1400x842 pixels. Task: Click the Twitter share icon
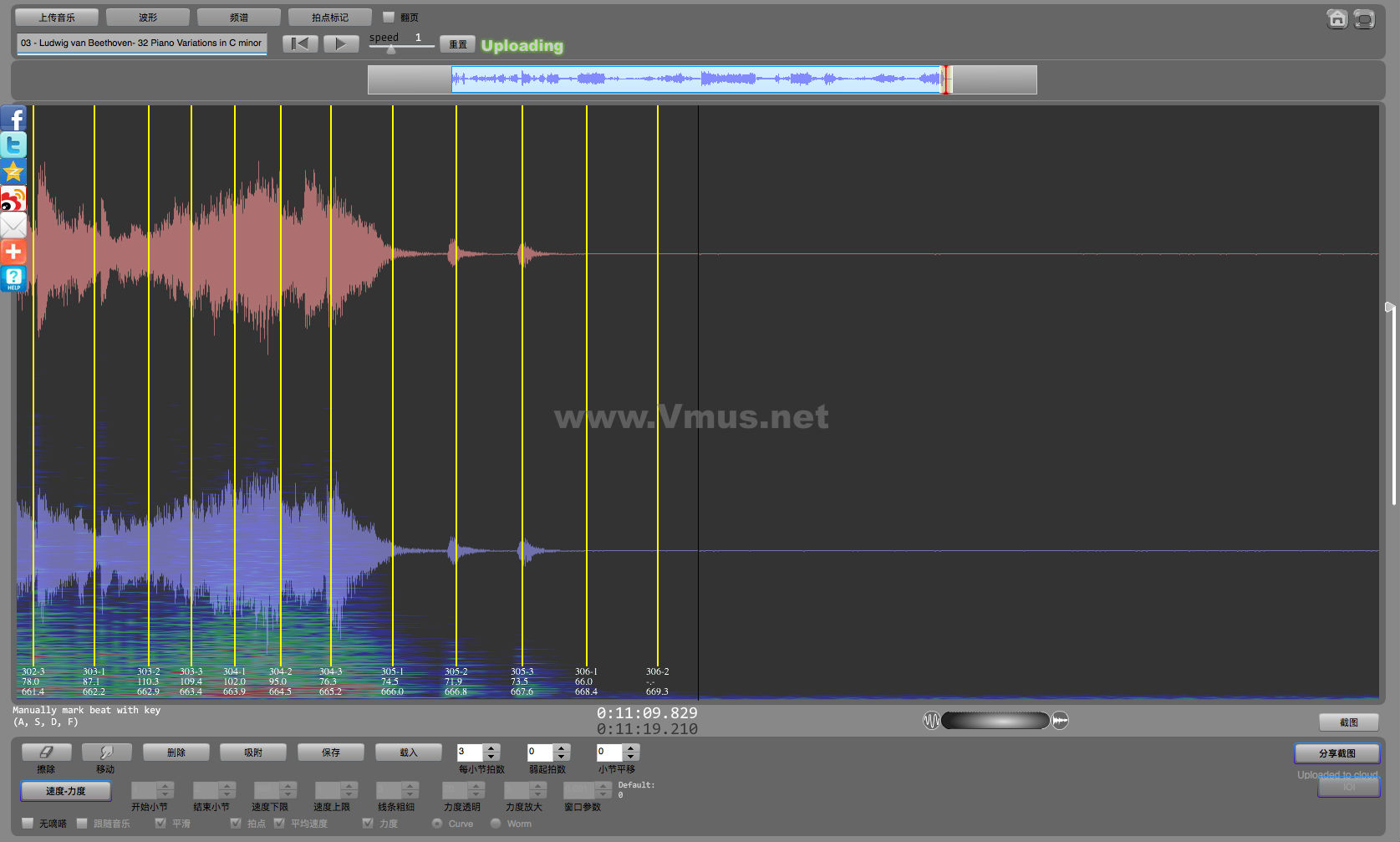13,145
